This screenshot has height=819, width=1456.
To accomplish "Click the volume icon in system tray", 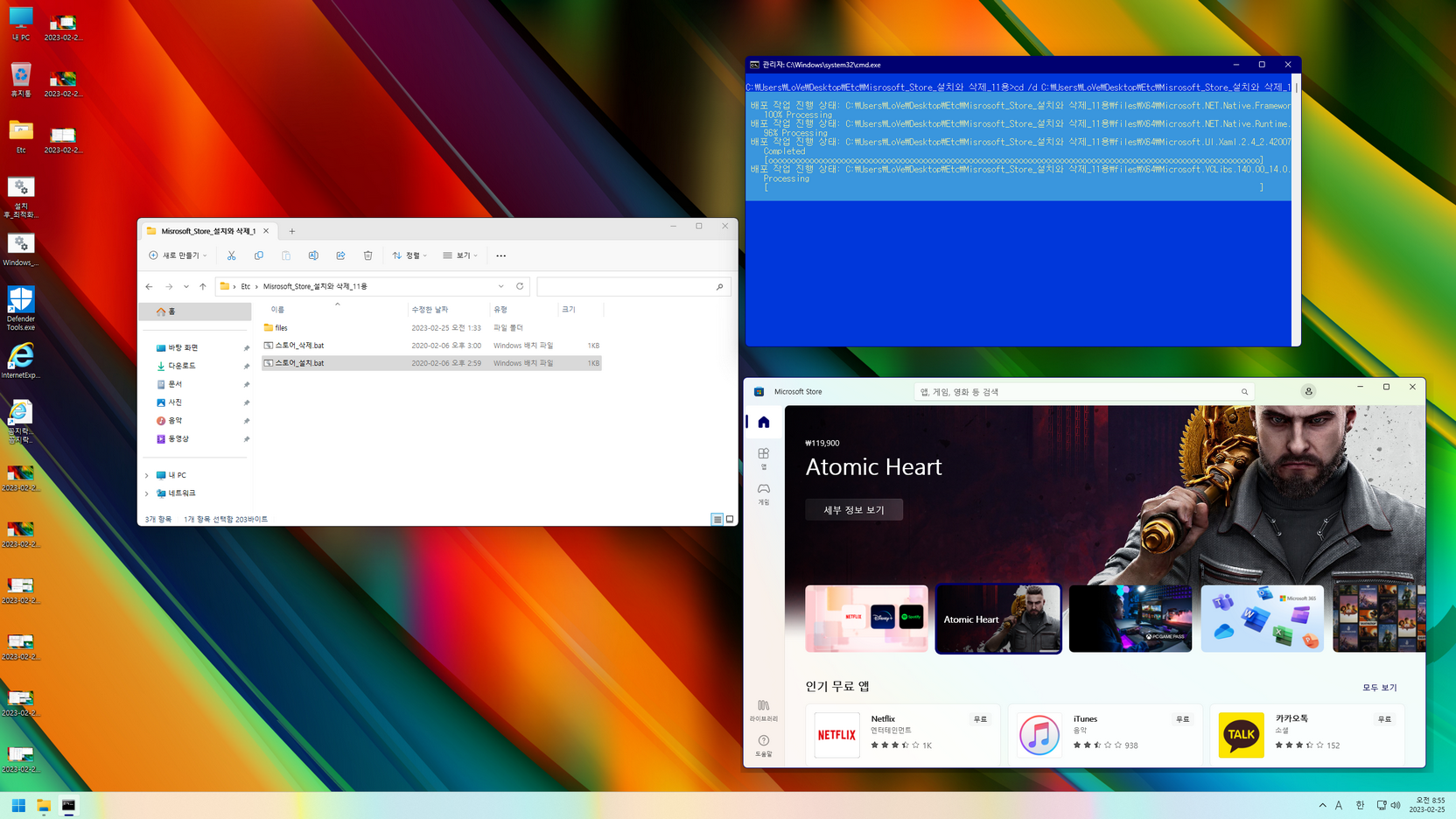I will click(1396, 805).
